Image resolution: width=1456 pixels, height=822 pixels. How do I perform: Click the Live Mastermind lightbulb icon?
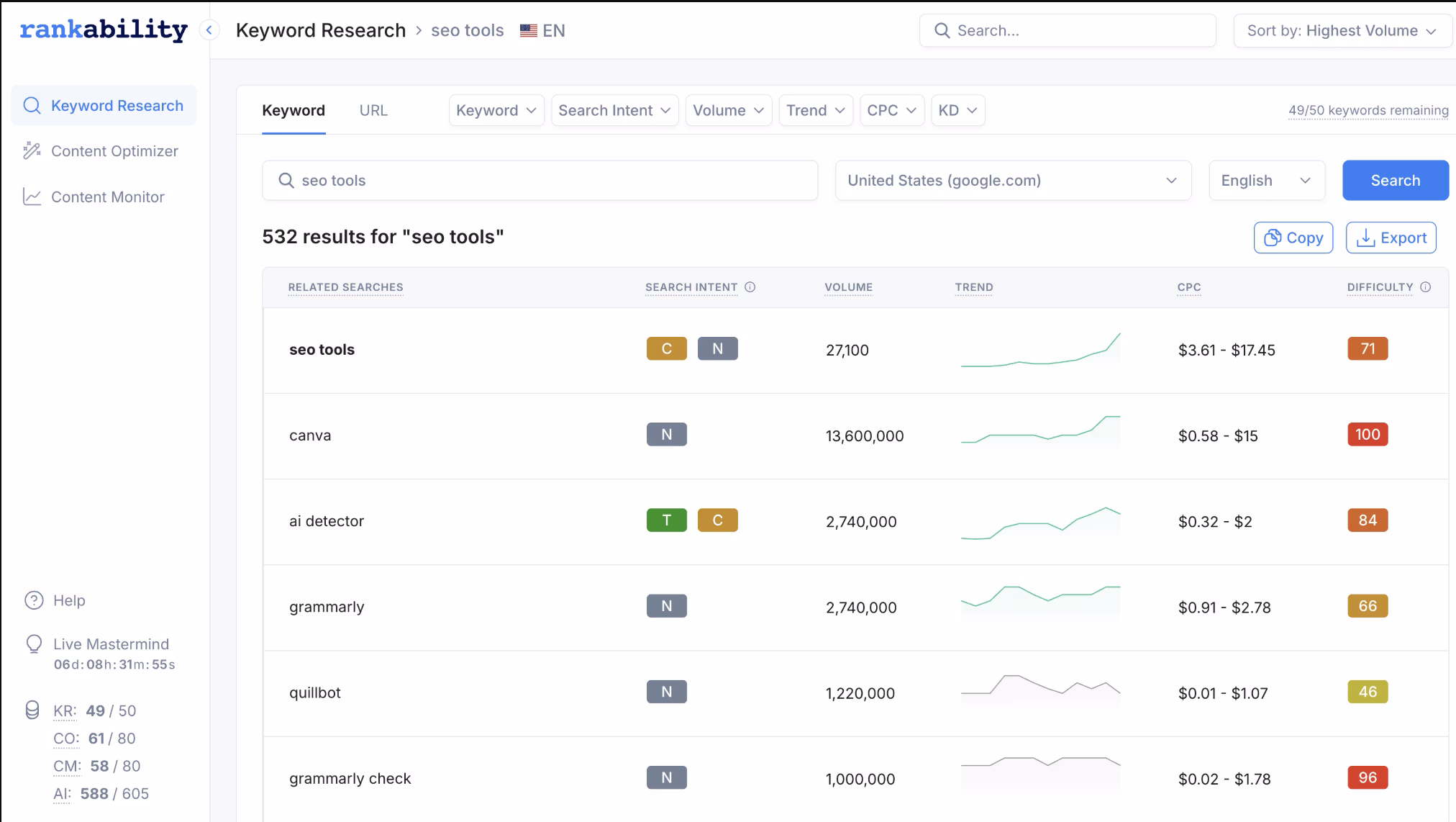[34, 644]
